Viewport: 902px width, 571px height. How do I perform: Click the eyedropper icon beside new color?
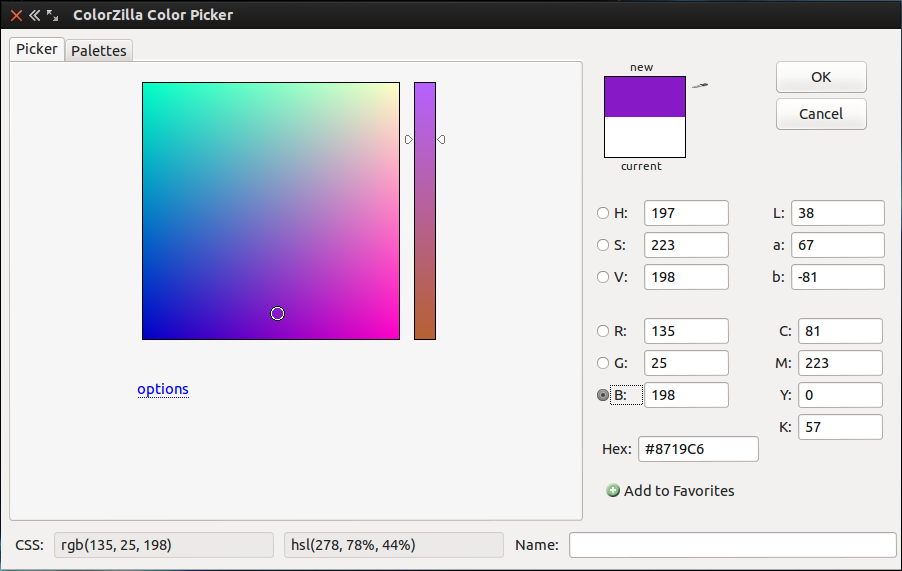point(700,86)
